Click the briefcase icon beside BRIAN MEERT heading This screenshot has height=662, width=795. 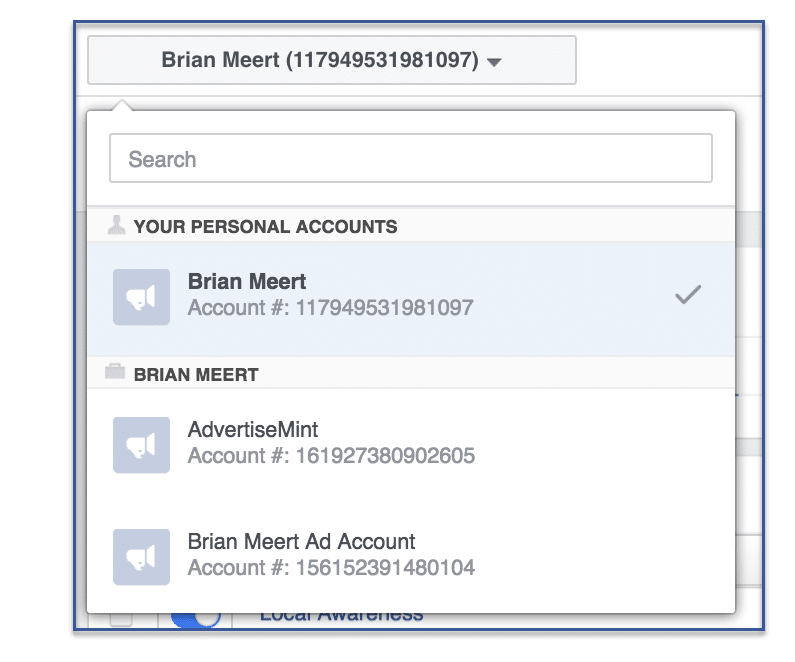tap(115, 372)
